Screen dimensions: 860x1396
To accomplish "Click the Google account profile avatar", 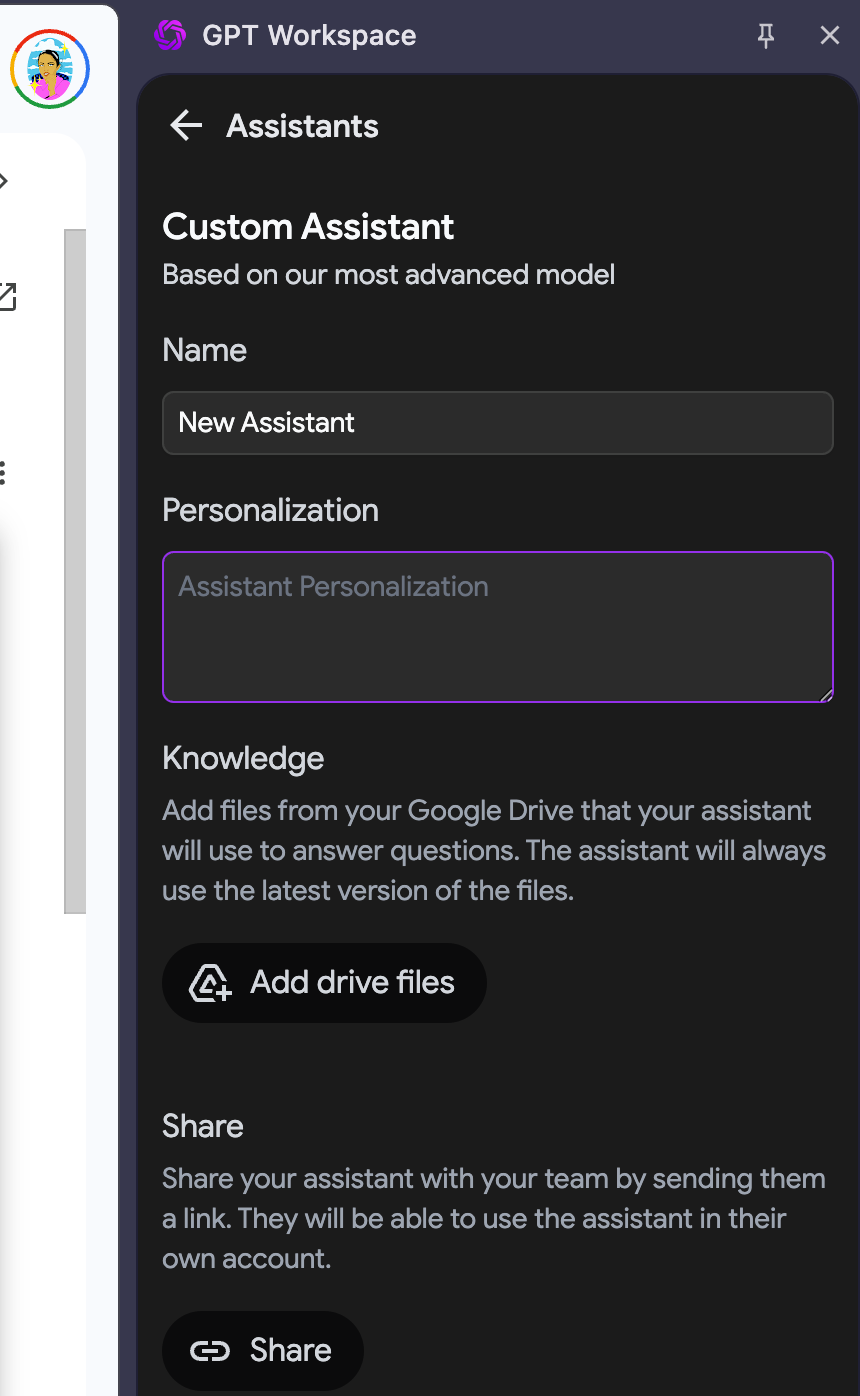I will pos(50,69).
